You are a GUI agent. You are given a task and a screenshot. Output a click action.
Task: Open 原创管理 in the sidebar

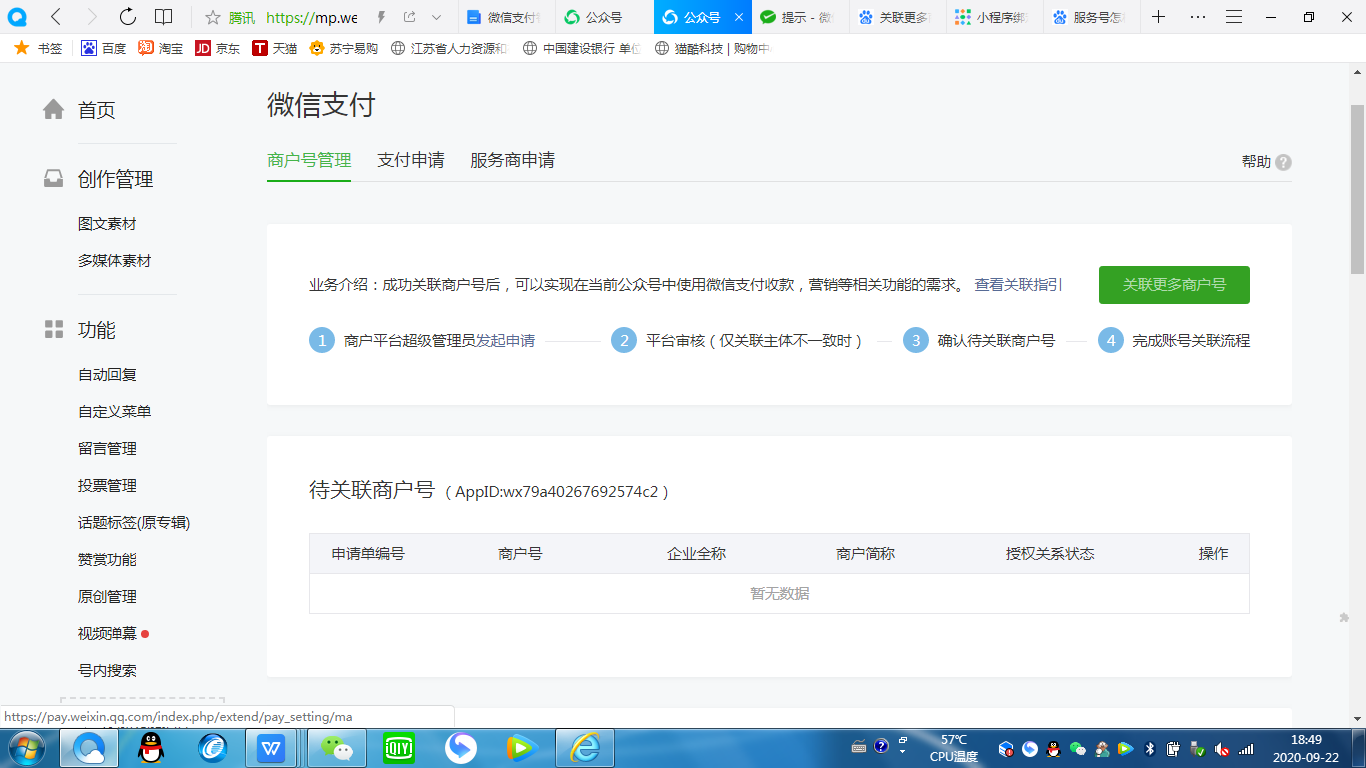(107, 597)
